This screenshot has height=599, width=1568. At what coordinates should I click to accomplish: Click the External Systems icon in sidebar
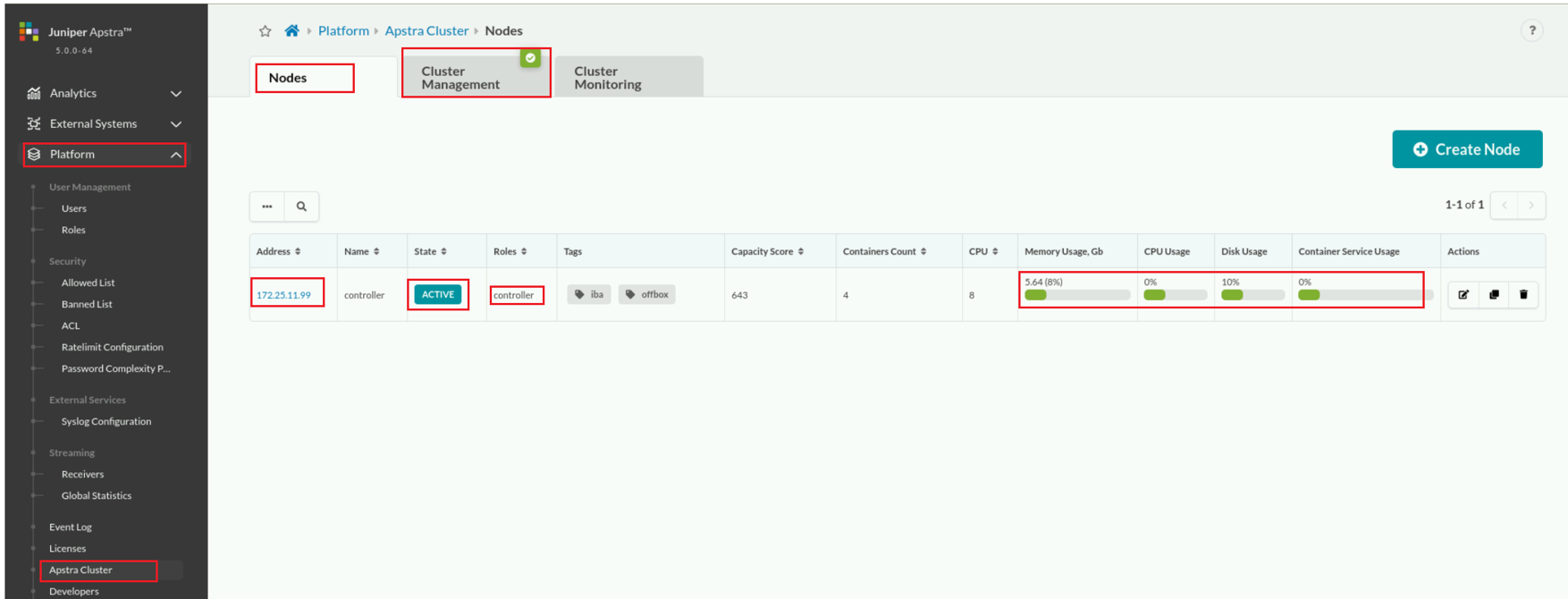click(x=34, y=123)
